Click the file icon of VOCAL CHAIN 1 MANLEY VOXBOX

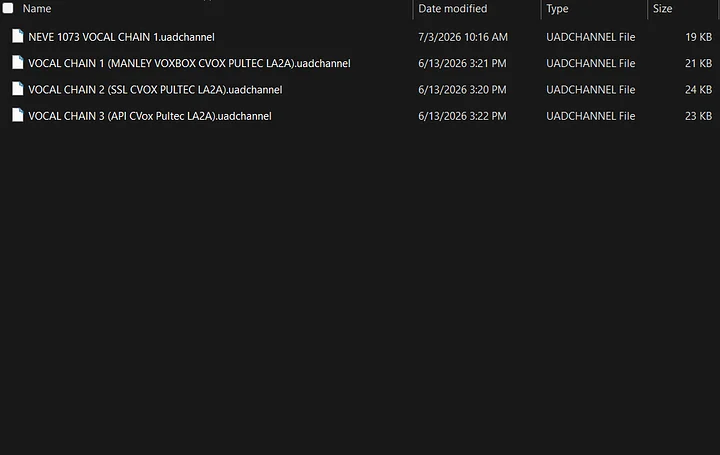17,62
